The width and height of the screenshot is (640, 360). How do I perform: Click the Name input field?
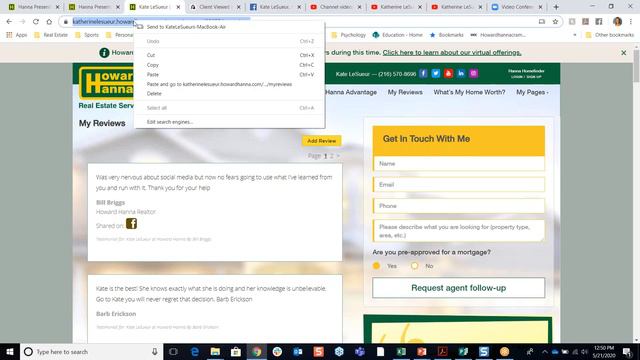click(459, 164)
